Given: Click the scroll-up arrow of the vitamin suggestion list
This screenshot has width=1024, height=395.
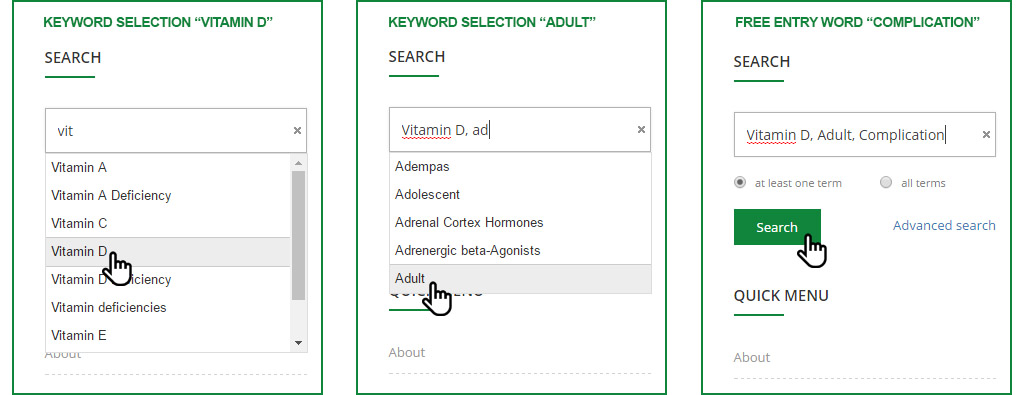Looking at the screenshot, I should point(298,163).
